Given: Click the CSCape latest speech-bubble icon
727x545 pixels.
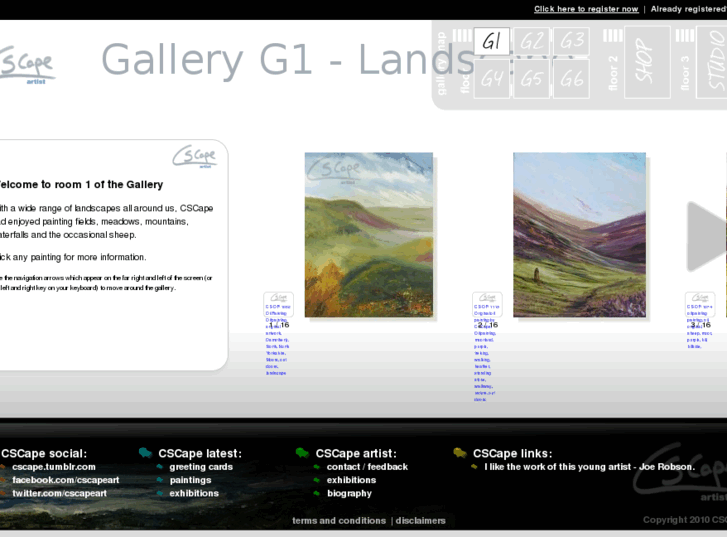Looking at the screenshot, I should pyautogui.click(x=145, y=453).
